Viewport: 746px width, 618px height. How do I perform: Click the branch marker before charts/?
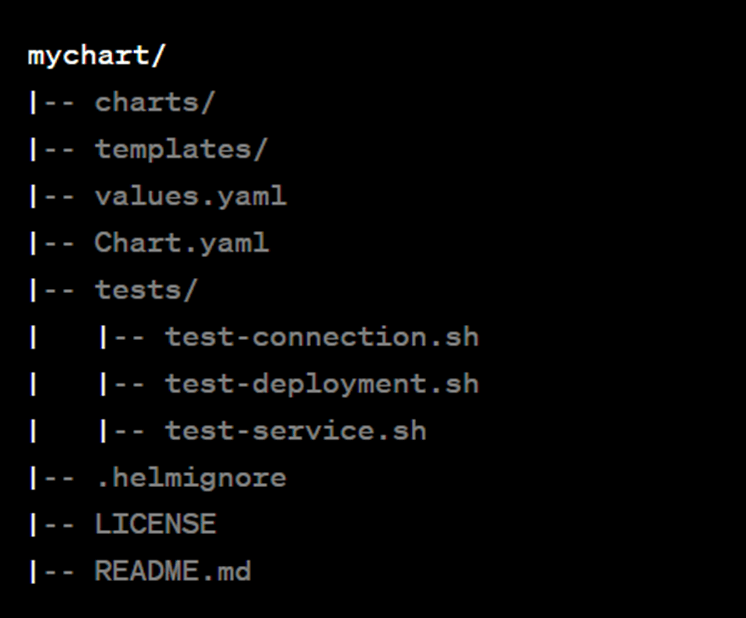pyautogui.click(x=52, y=103)
